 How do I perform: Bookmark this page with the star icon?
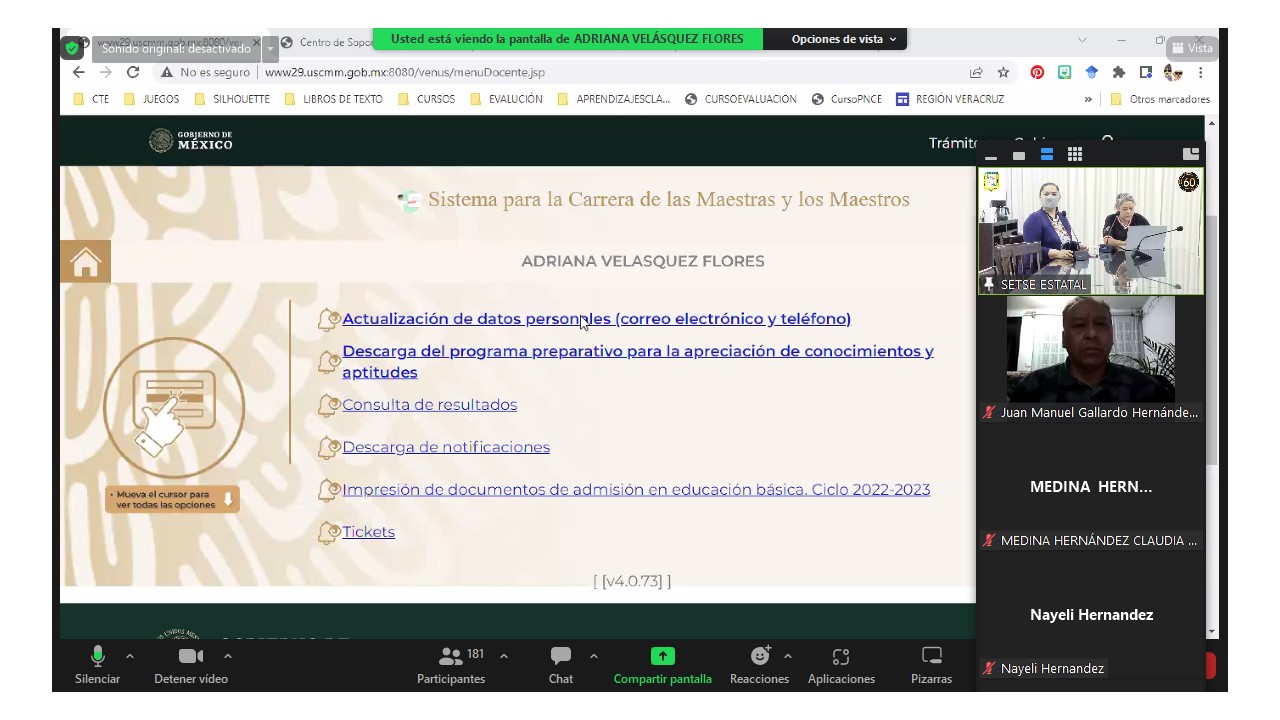click(x=1003, y=72)
